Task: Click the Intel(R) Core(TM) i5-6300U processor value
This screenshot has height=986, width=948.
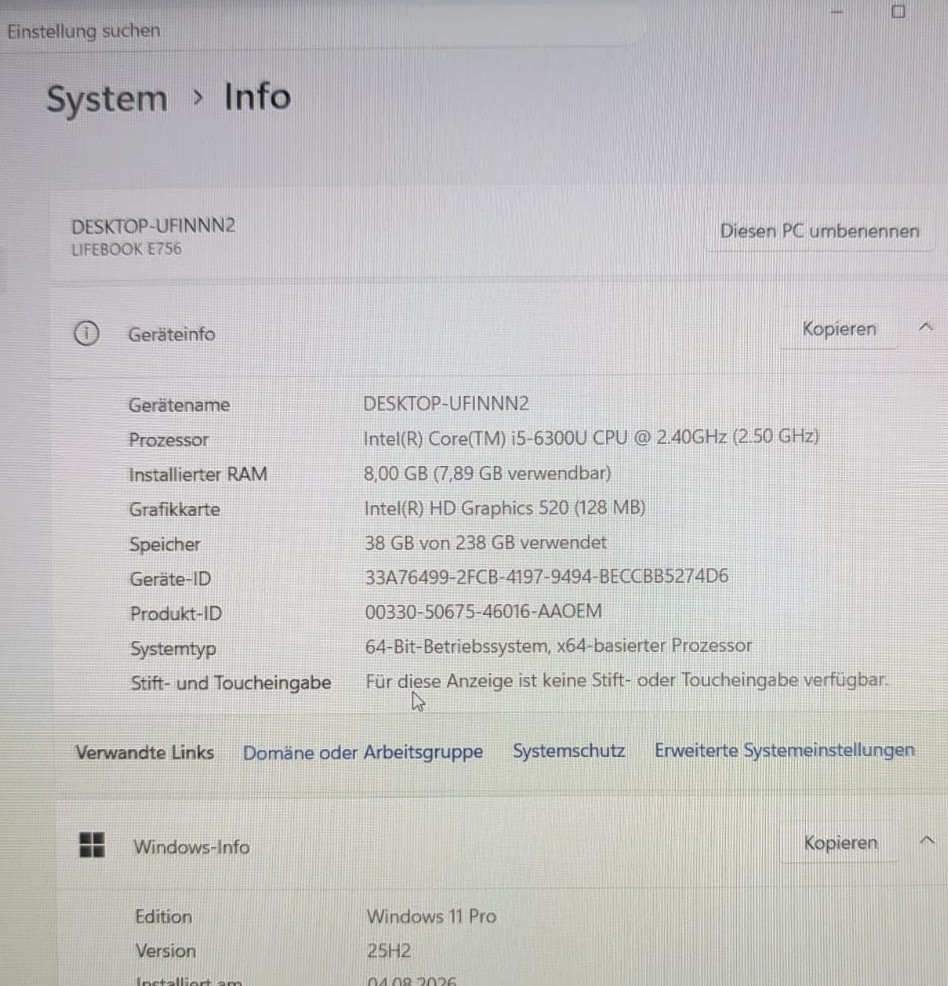Action: pos(591,437)
